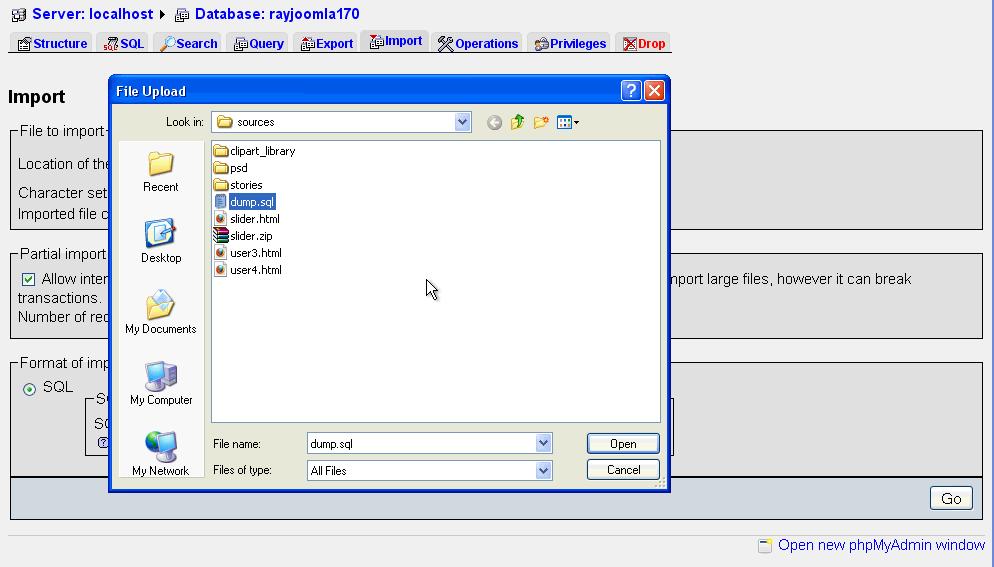
Task: Click the new window icon beside phpMyAdmin link
Action: (765, 545)
